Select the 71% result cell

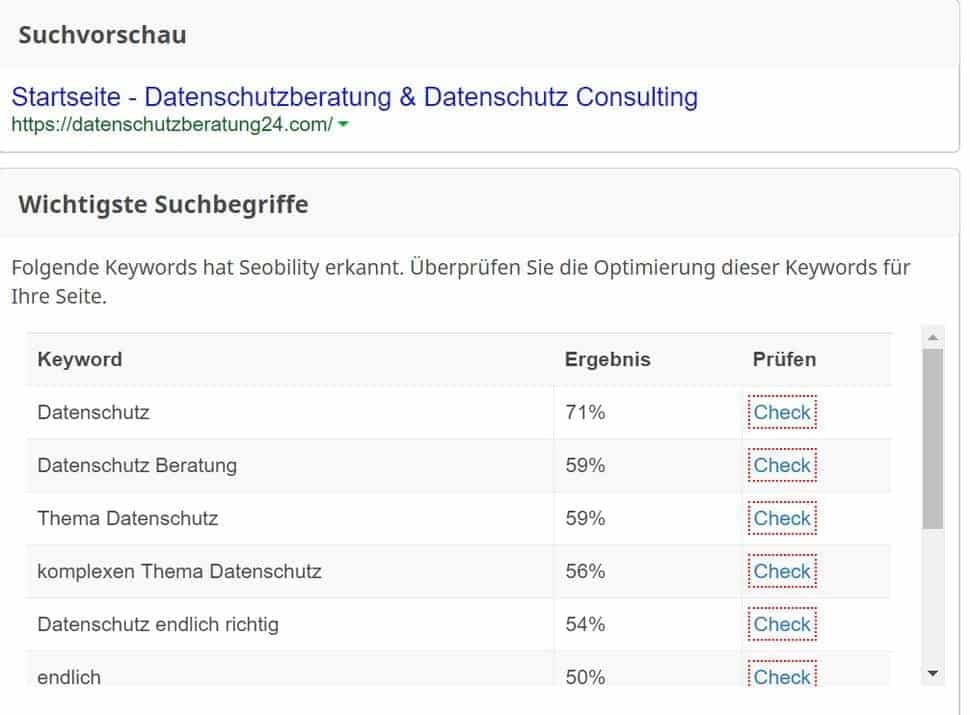pos(585,412)
